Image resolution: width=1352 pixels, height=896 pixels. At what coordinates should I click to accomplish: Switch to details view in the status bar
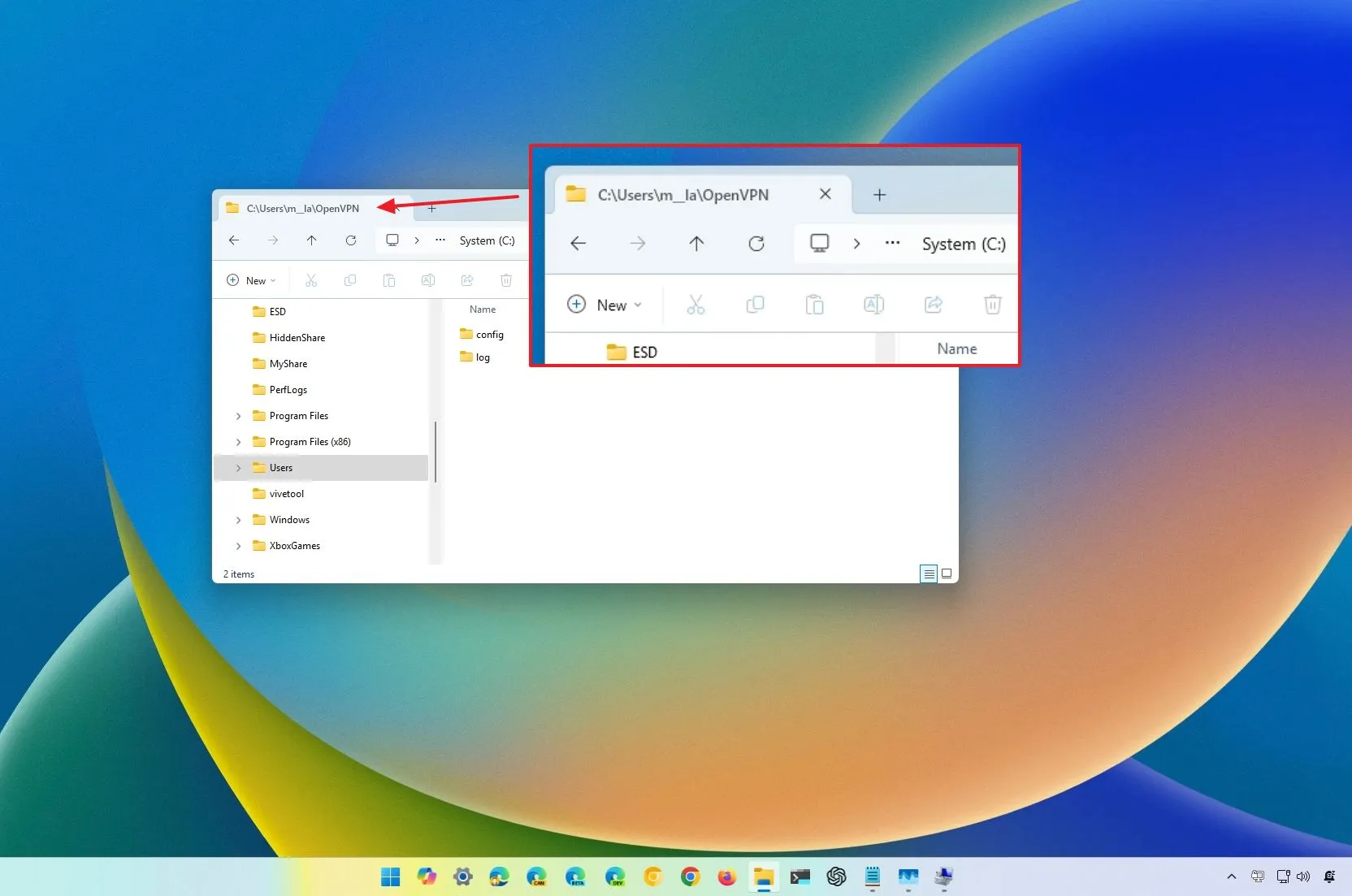(928, 574)
